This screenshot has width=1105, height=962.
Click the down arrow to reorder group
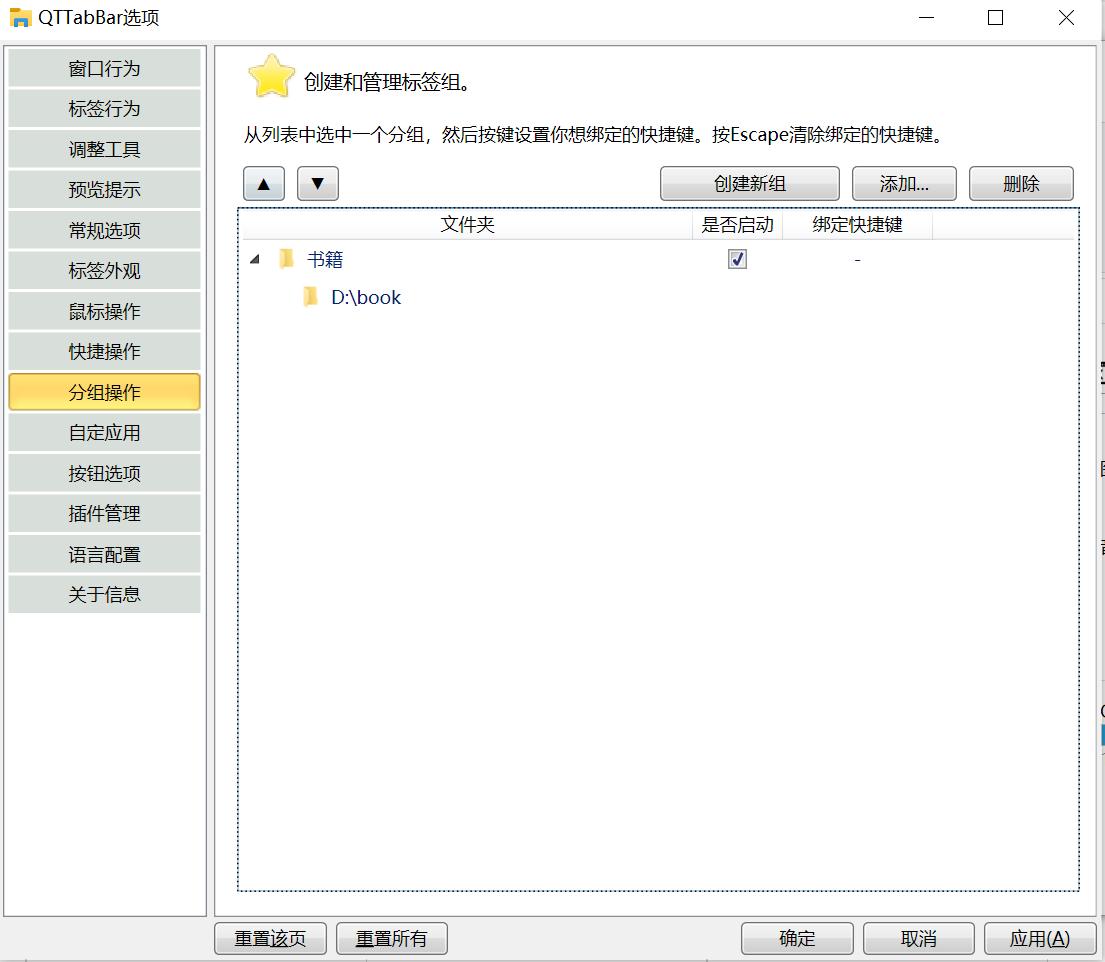pos(317,183)
